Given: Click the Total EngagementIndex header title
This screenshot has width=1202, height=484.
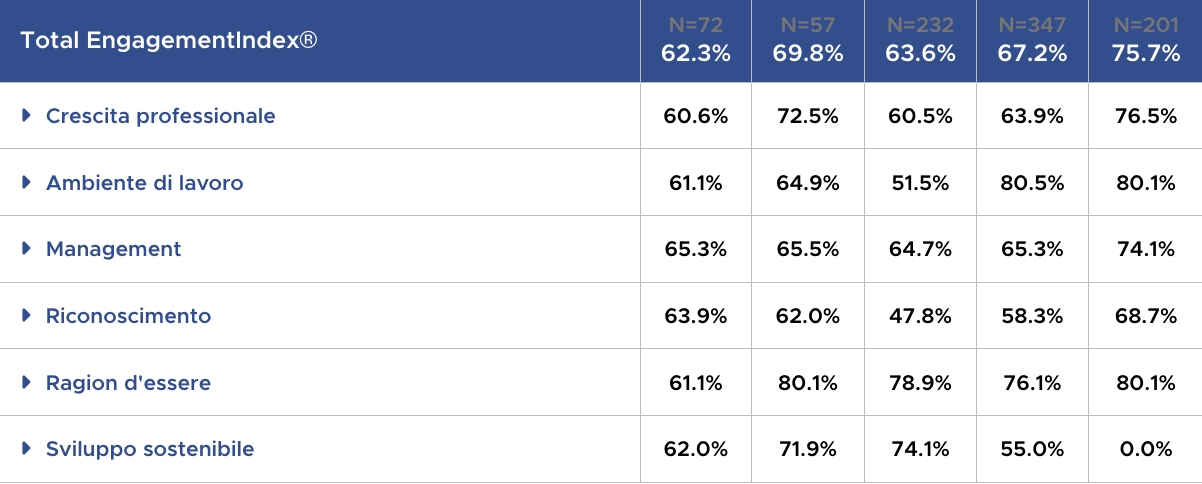Looking at the screenshot, I should click(169, 41).
